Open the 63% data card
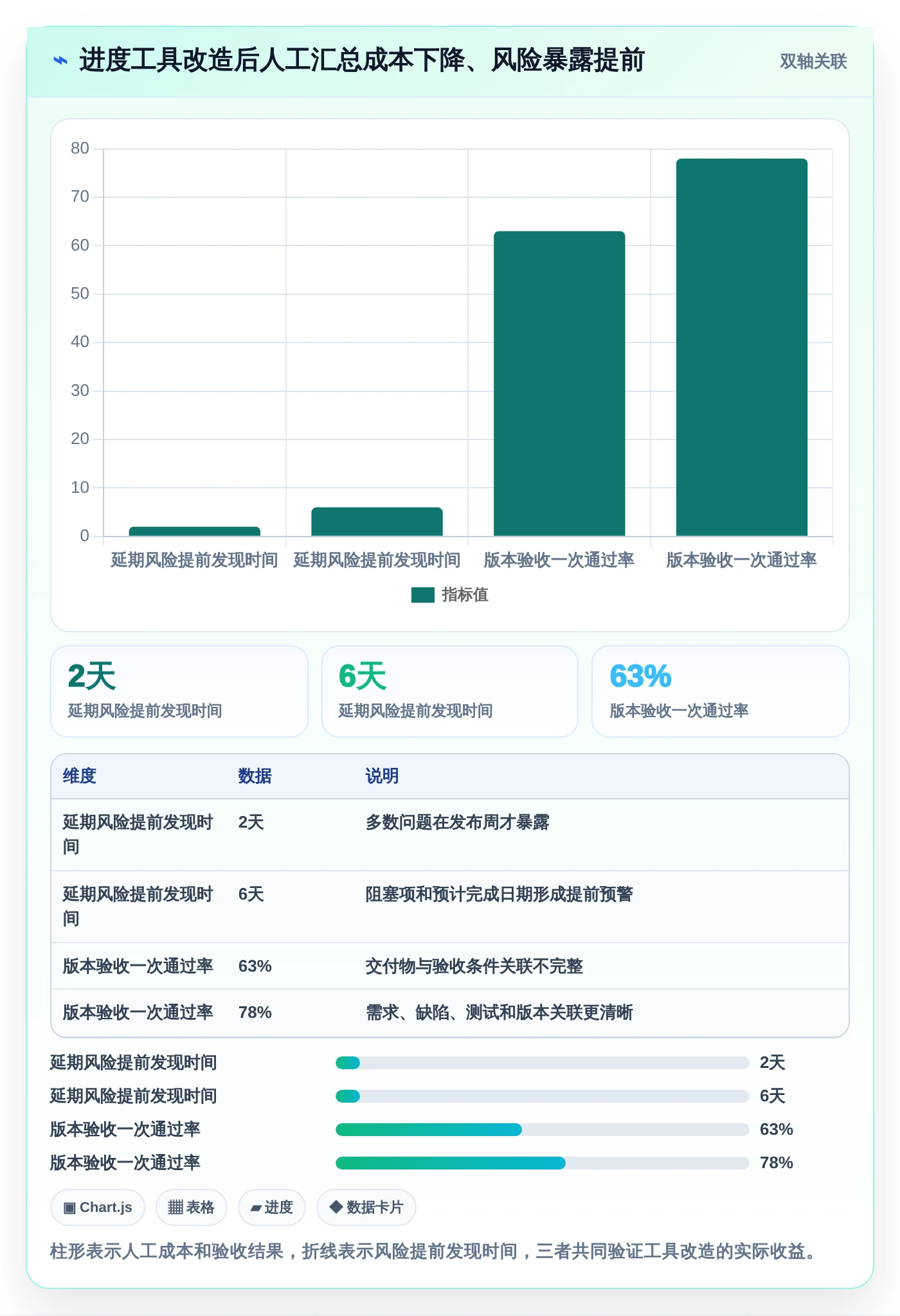Screen dimensions: 900x1316 [721, 691]
